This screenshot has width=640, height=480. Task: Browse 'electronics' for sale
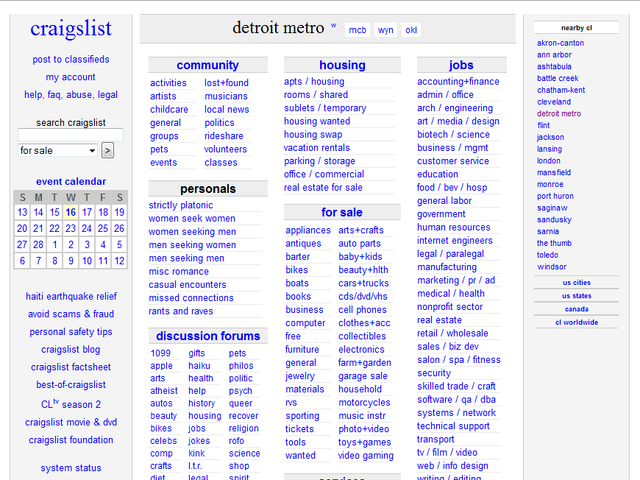click(x=361, y=349)
